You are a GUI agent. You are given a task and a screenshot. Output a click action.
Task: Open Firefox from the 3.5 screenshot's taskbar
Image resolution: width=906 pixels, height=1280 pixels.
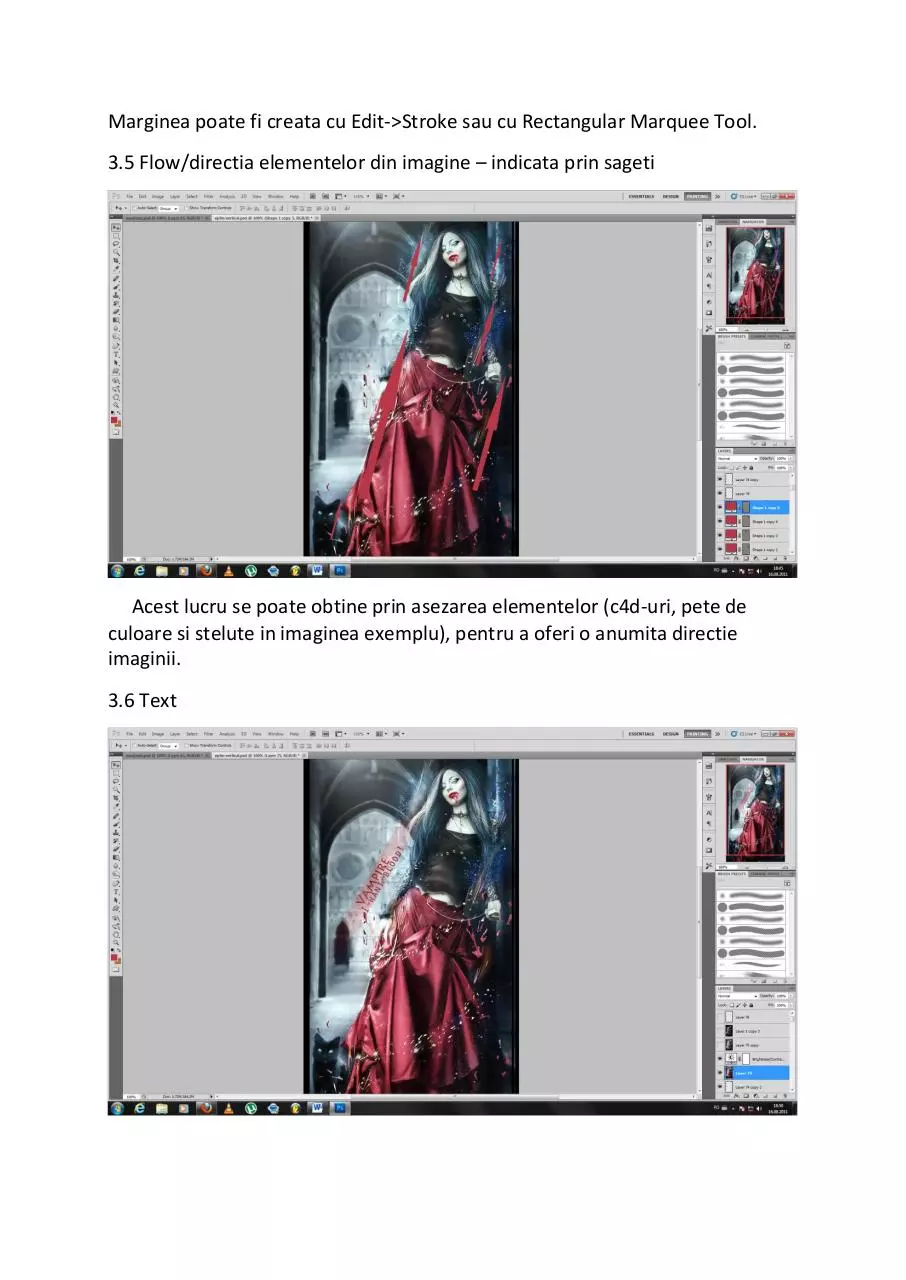[x=205, y=571]
